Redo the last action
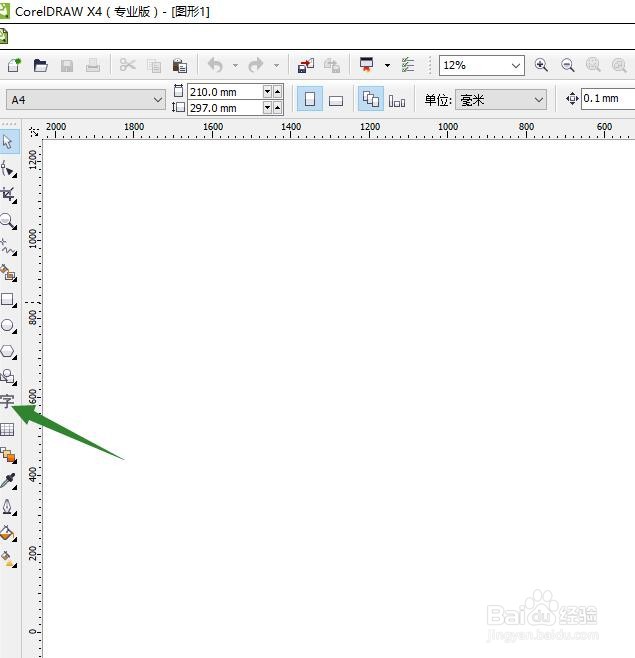 coord(256,65)
